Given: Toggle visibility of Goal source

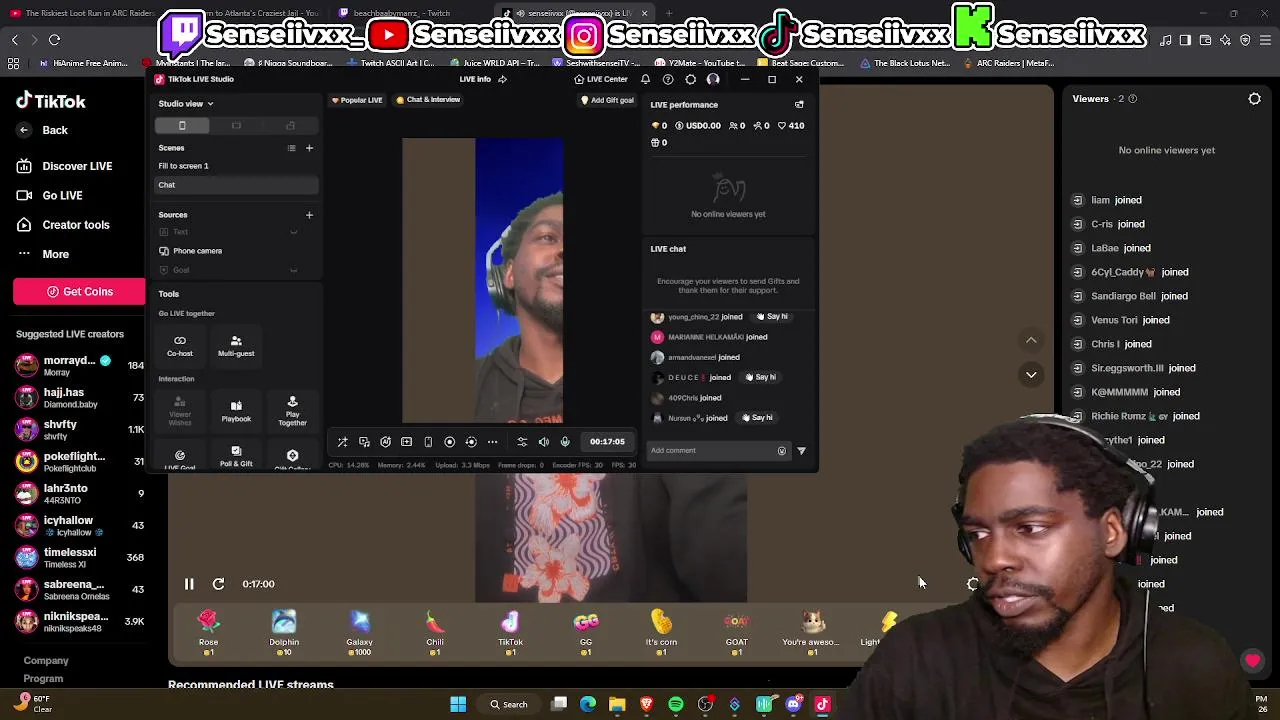Looking at the screenshot, I should pos(293,270).
